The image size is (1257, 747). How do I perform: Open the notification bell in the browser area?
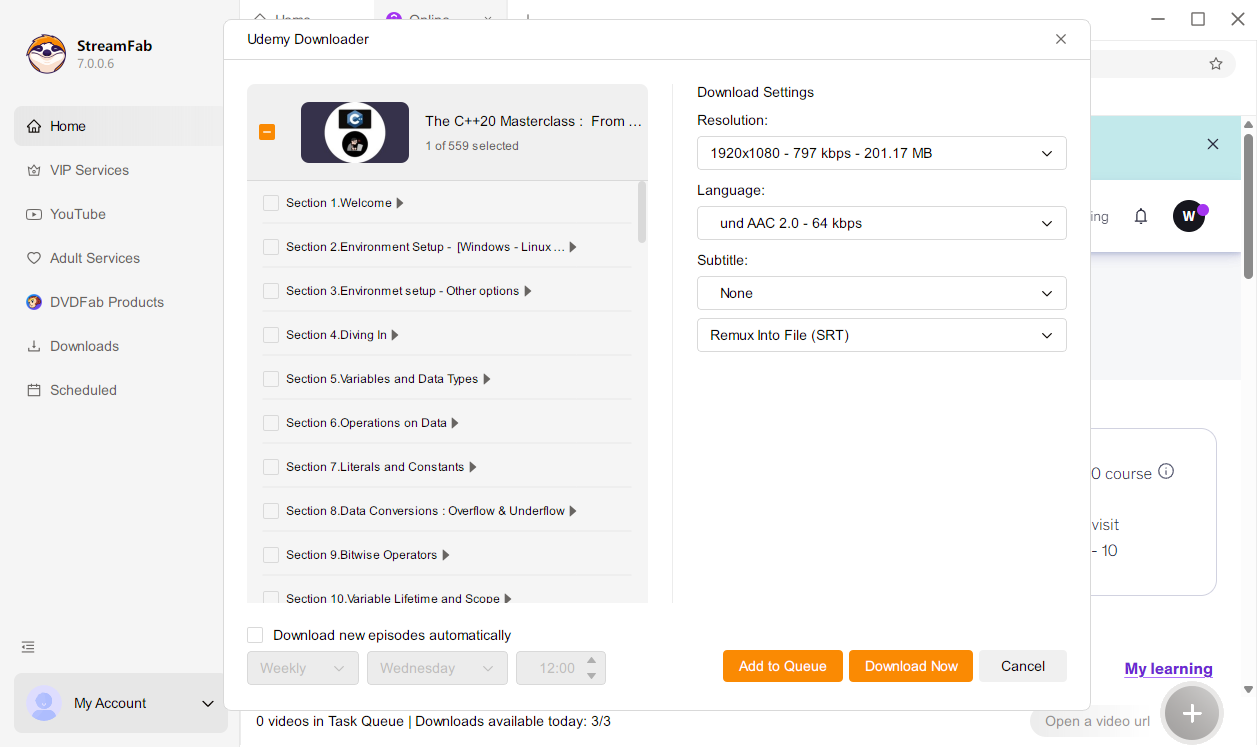pos(1141,216)
